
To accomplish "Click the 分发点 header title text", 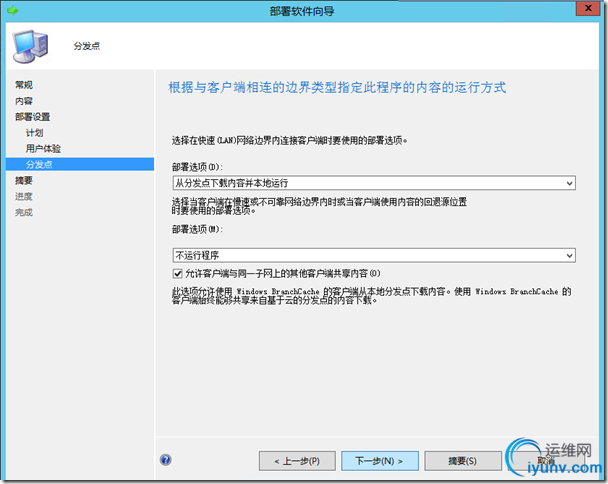I will pos(87,46).
